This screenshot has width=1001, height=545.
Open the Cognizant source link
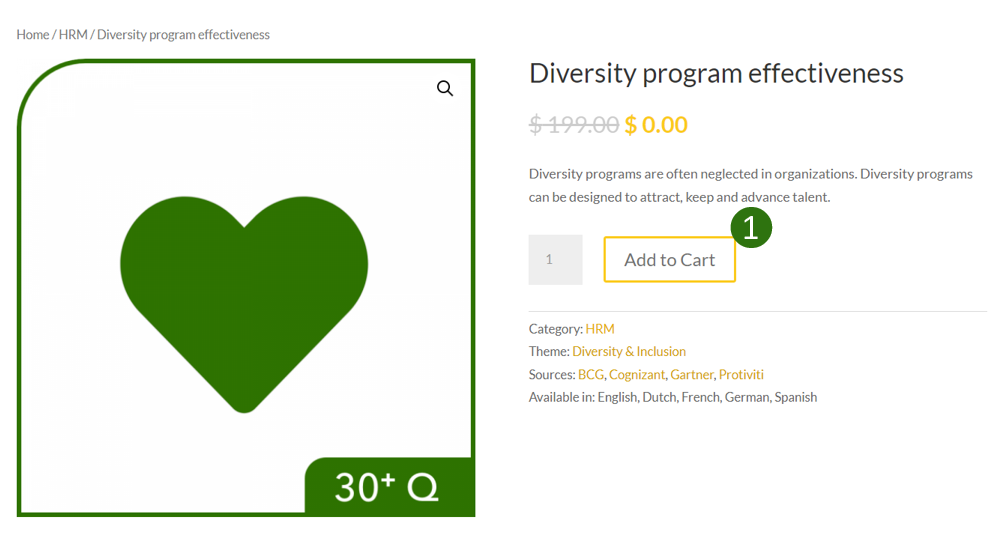[x=636, y=375]
